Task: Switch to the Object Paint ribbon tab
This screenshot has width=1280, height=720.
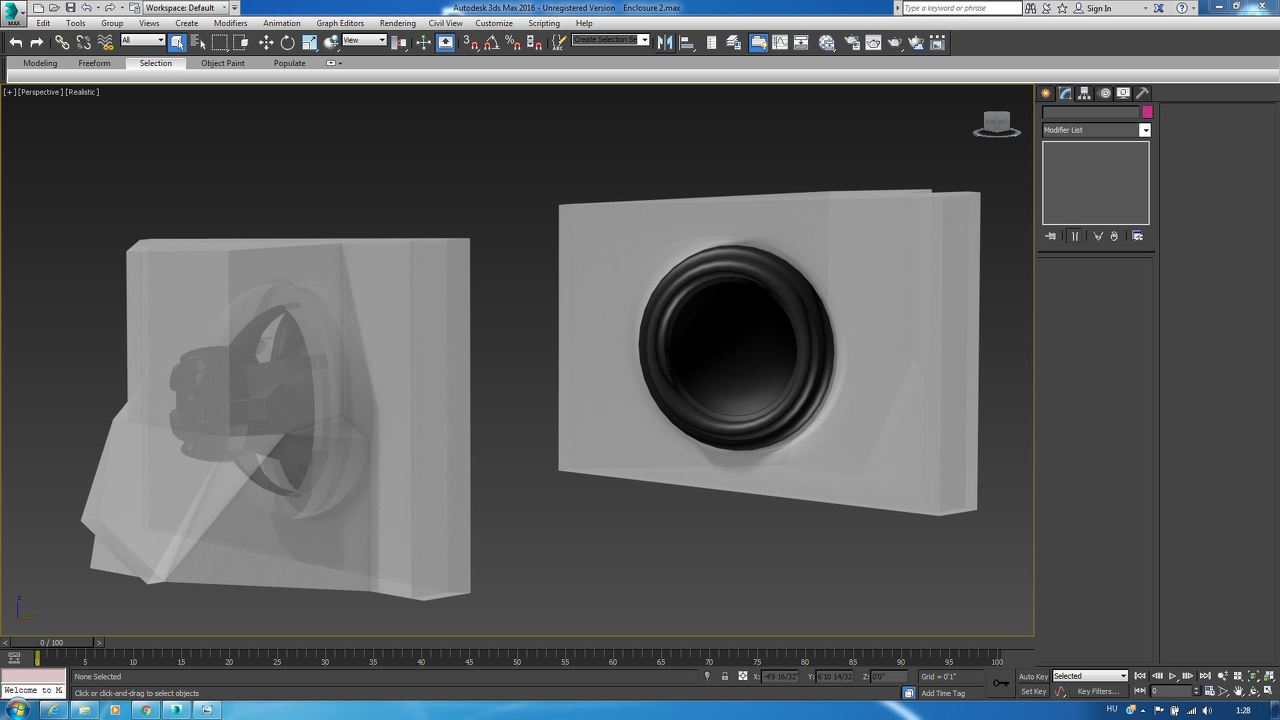Action: click(222, 63)
